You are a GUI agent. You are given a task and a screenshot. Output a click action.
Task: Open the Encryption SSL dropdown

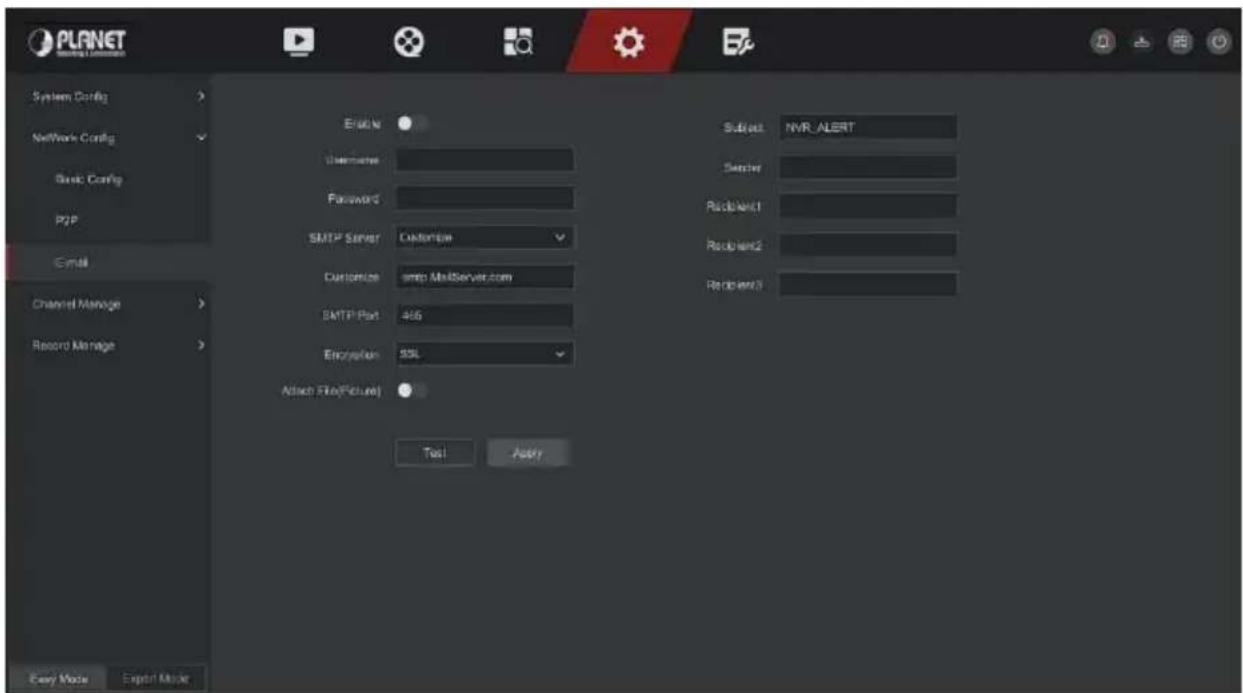[x=485, y=353]
